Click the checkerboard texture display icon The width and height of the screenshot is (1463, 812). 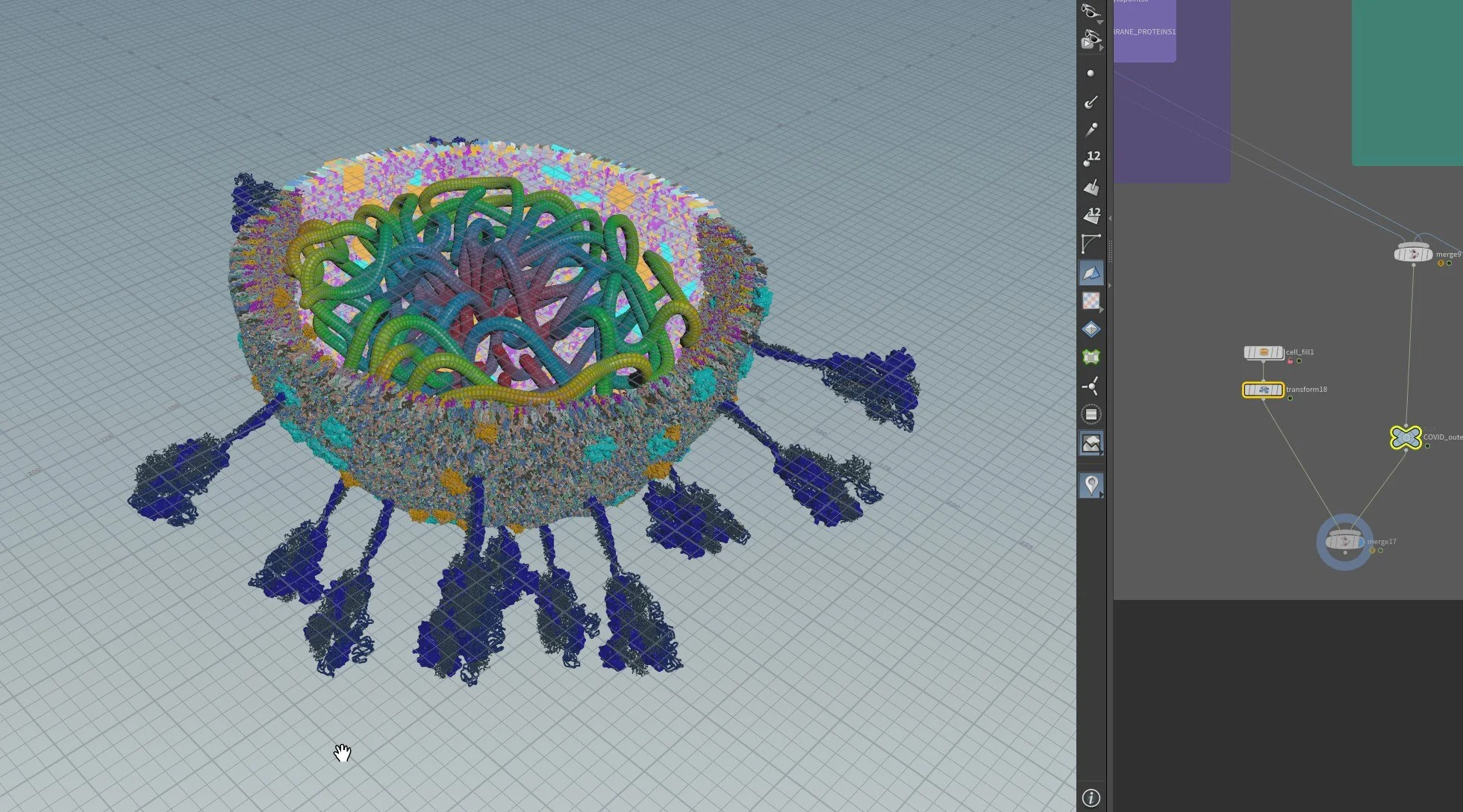pyautogui.click(x=1091, y=301)
